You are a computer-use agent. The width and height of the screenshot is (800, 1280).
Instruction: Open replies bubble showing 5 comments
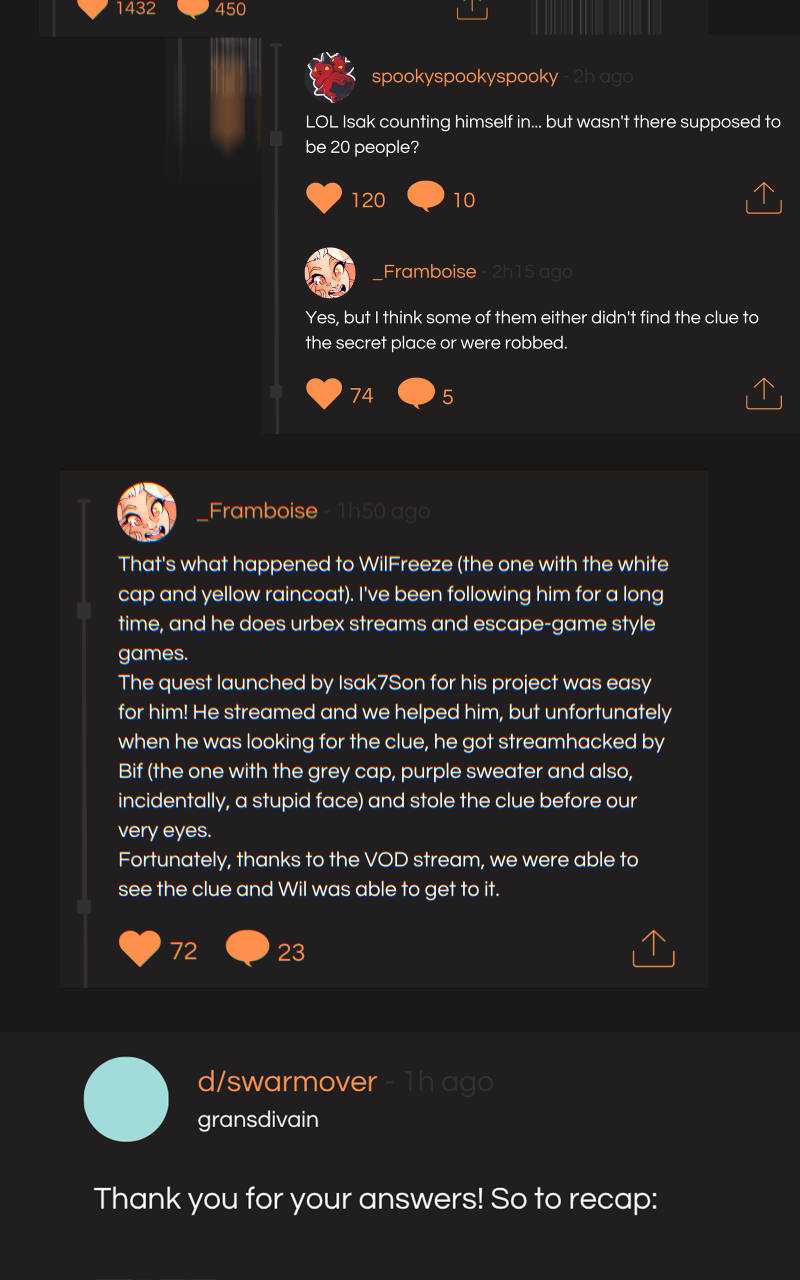(x=417, y=394)
